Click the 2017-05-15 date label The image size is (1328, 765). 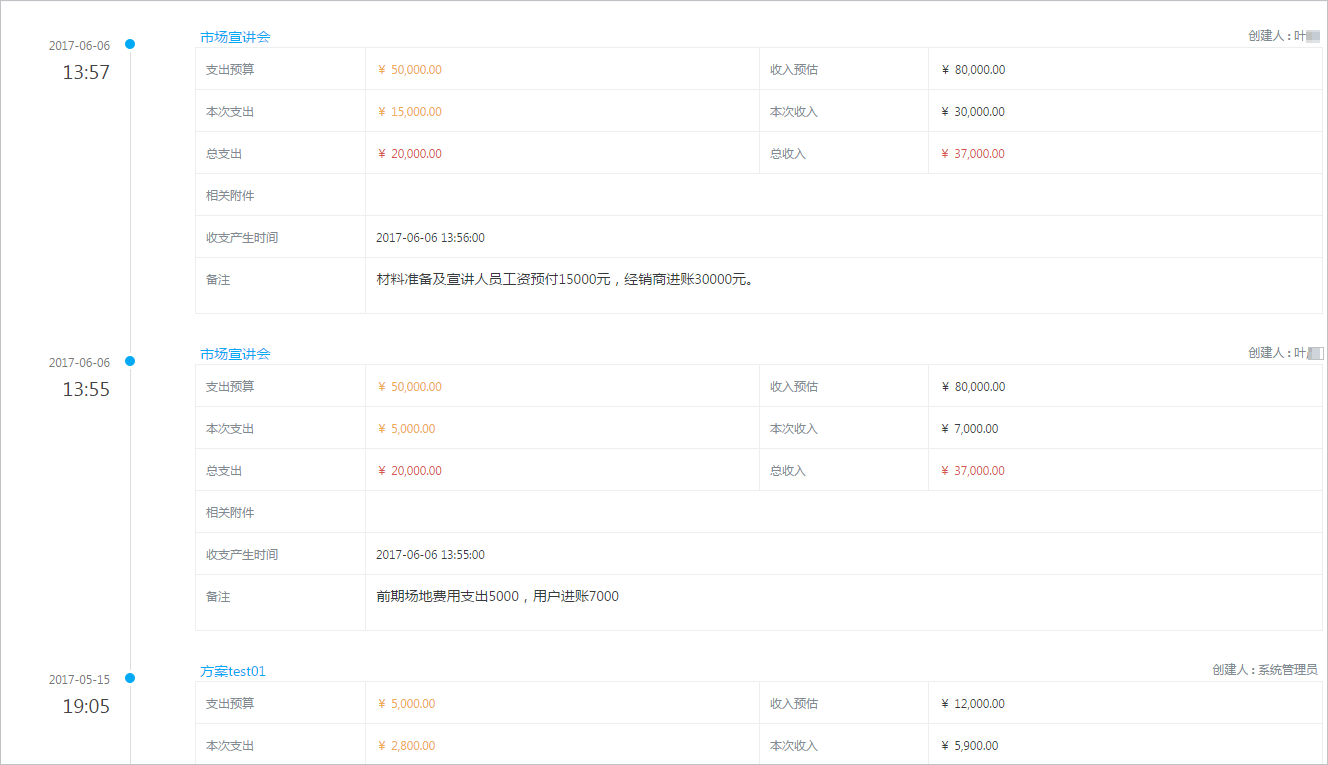coord(80,680)
